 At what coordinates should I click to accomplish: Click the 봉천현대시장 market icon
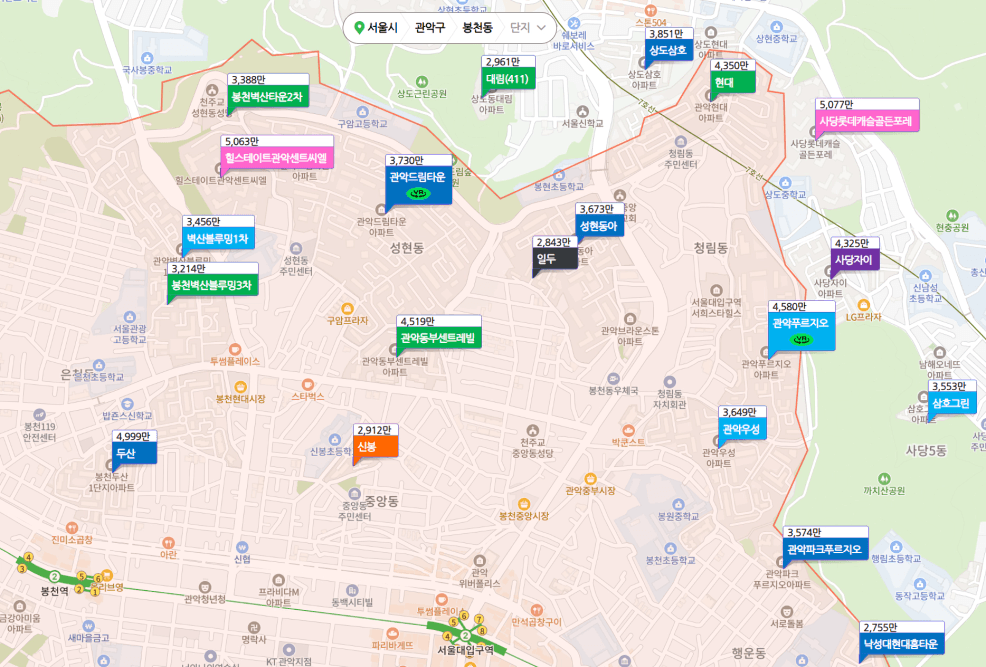[x=240, y=387]
